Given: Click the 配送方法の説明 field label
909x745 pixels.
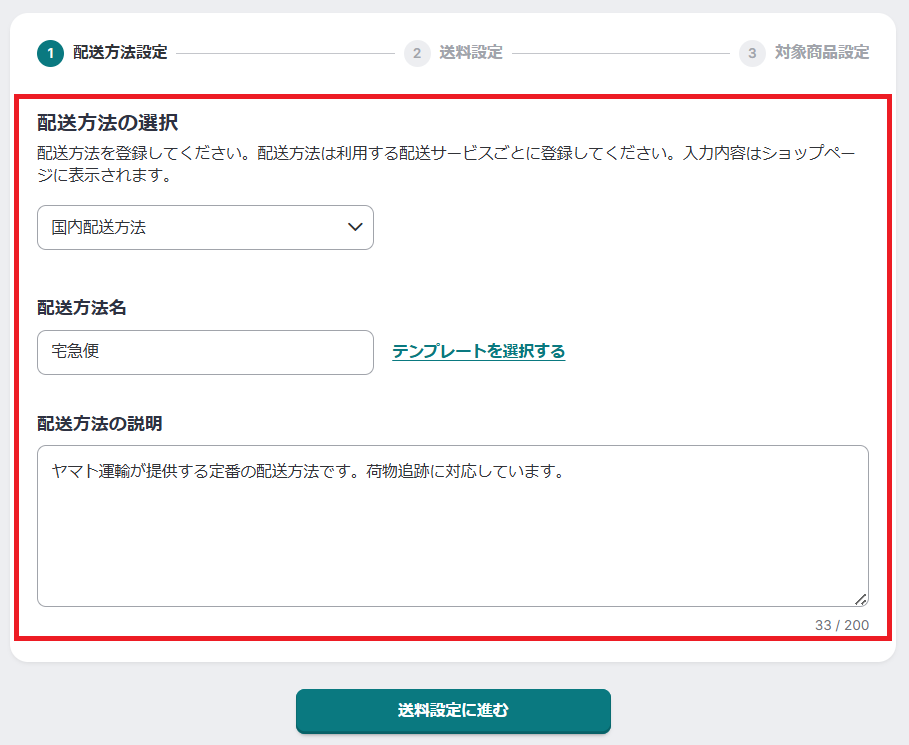Looking at the screenshot, I should pos(99,423).
